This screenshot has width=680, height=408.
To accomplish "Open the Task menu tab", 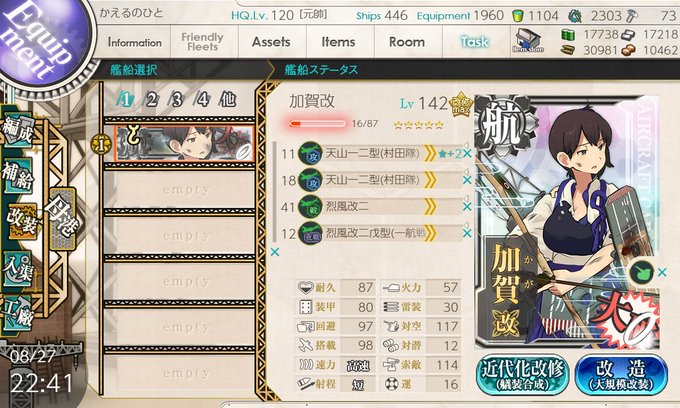I will [x=474, y=42].
